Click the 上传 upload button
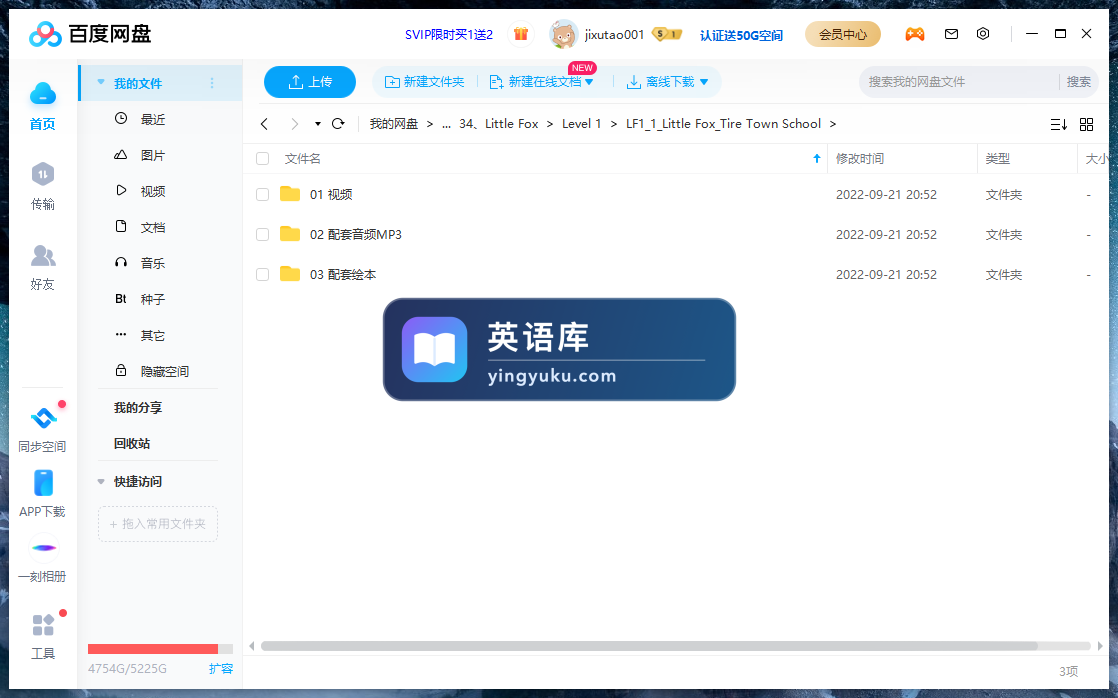1118x698 pixels. pos(309,82)
